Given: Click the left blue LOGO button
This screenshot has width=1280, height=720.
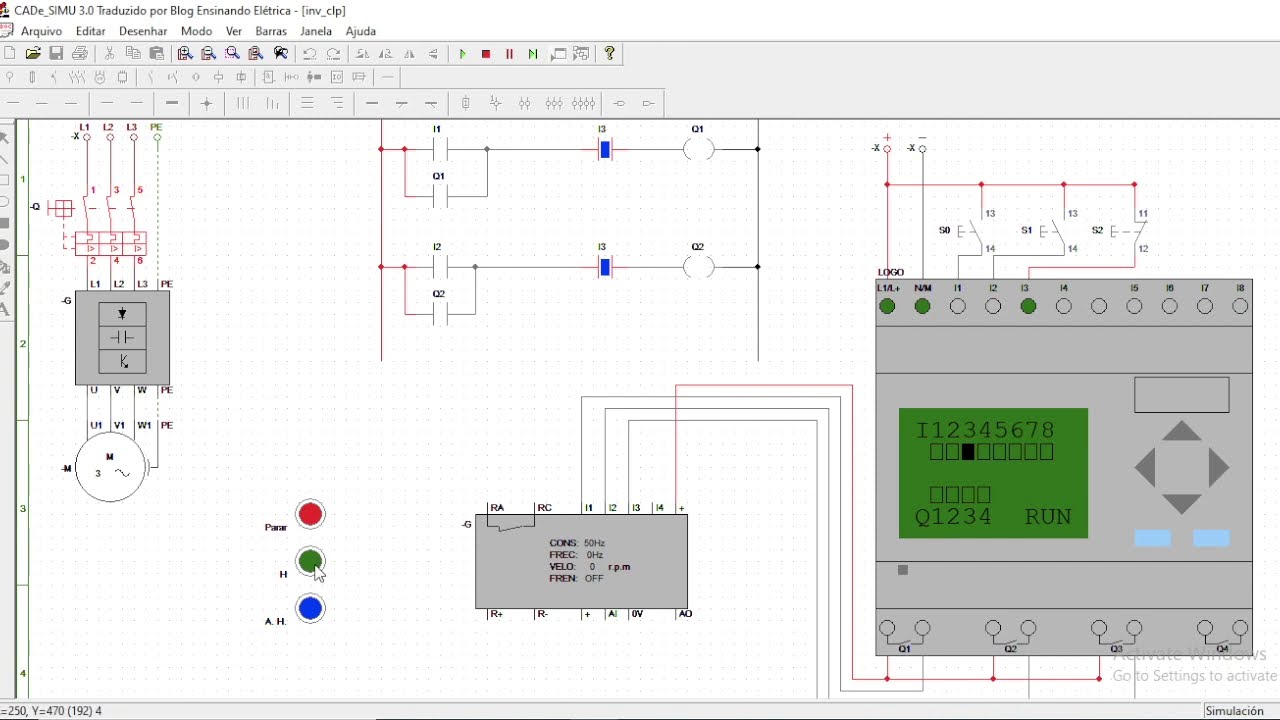Looking at the screenshot, I should point(1152,538).
